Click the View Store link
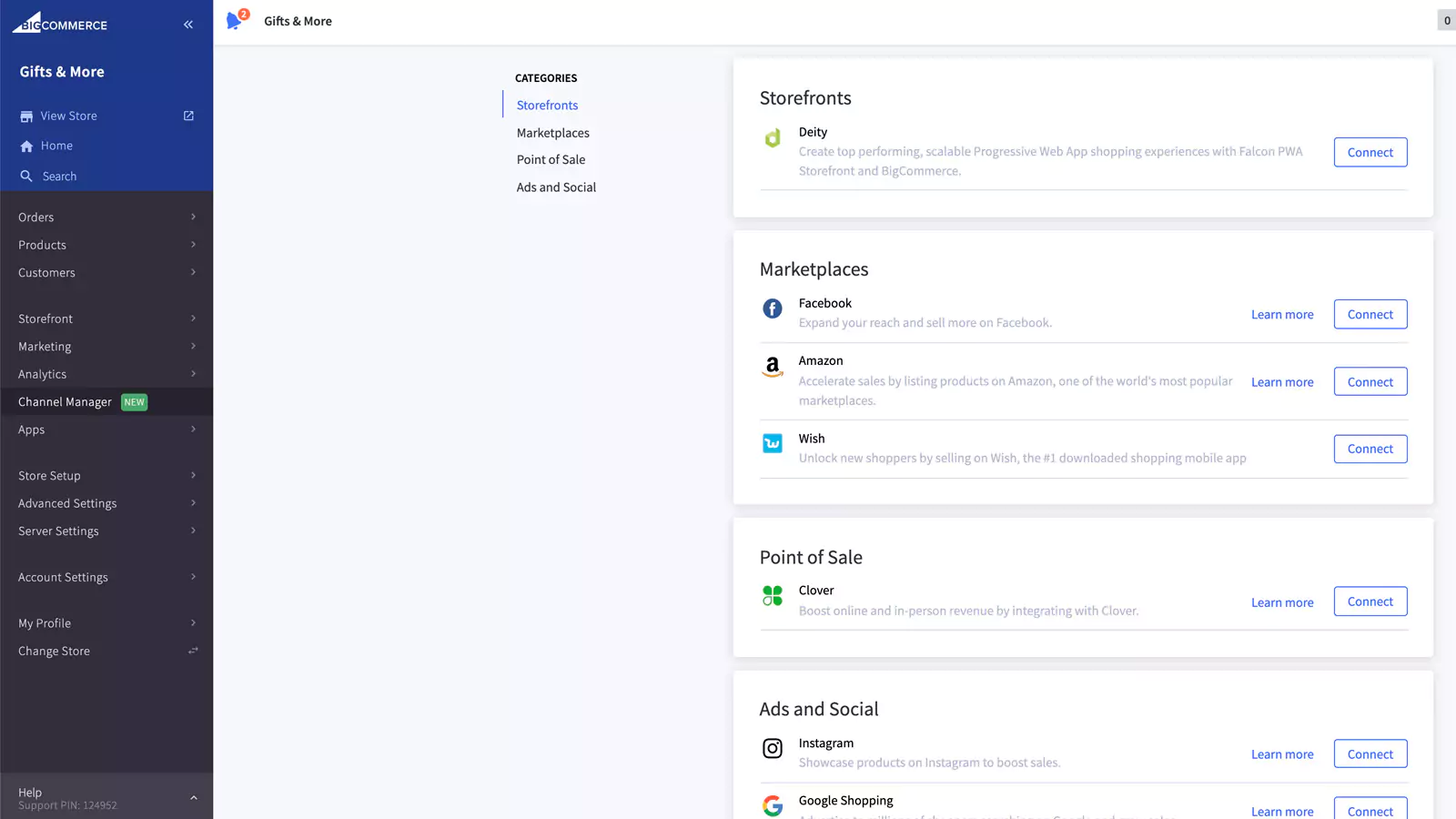1456x819 pixels. (x=68, y=116)
